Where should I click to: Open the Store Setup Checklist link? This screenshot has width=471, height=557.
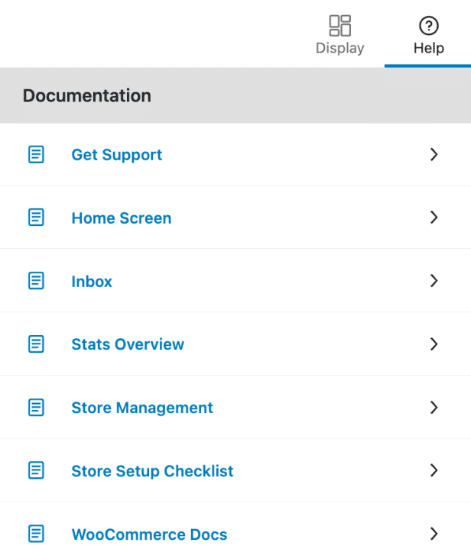pos(153,471)
